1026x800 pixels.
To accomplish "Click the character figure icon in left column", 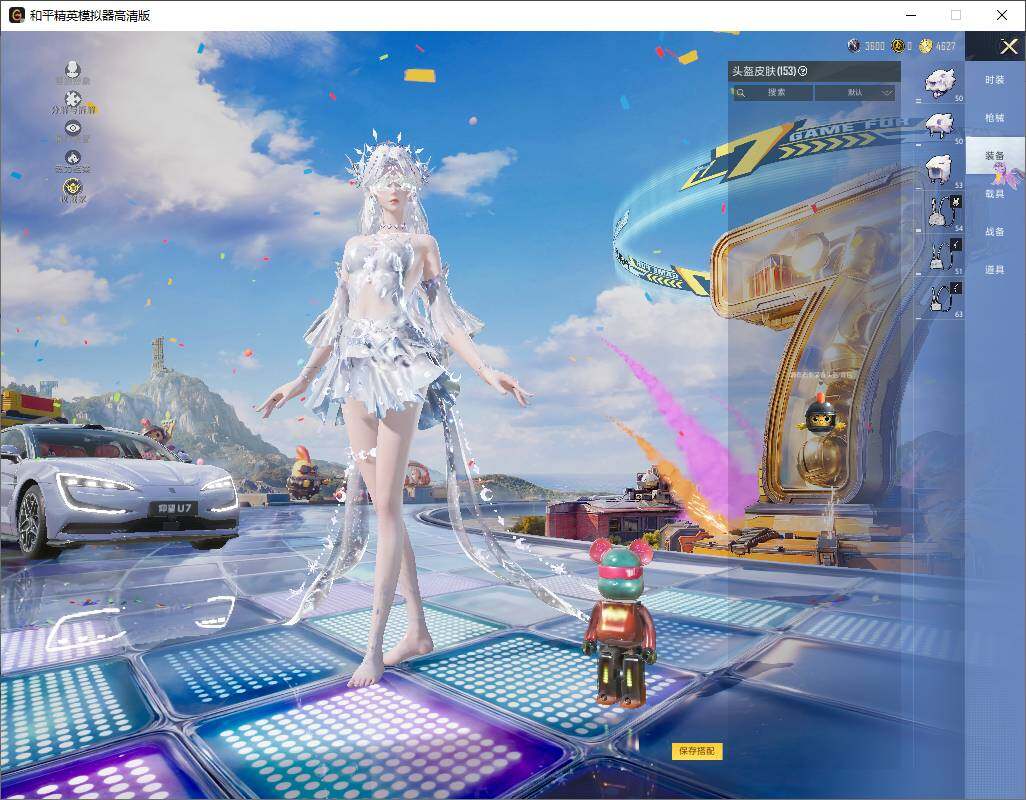I will click(73, 69).
